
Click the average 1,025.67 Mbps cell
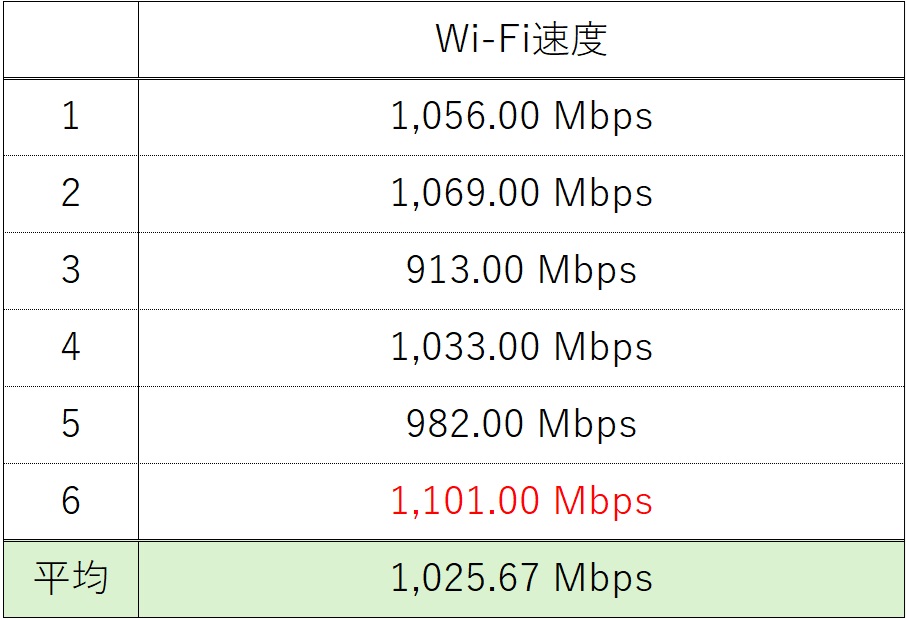[521, 579]
